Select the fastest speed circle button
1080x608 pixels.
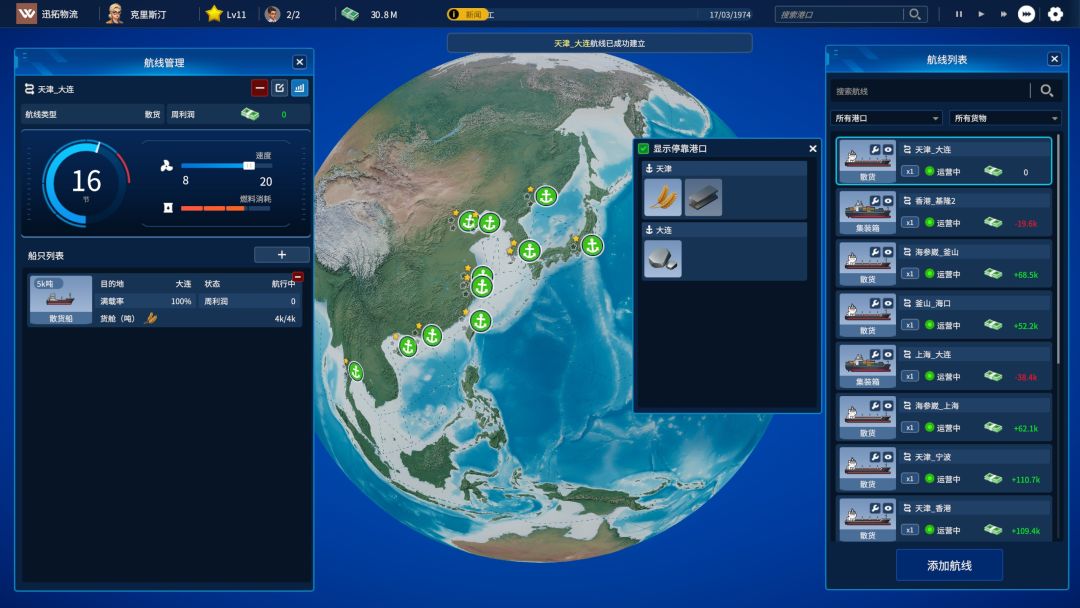click(1026, 14)
